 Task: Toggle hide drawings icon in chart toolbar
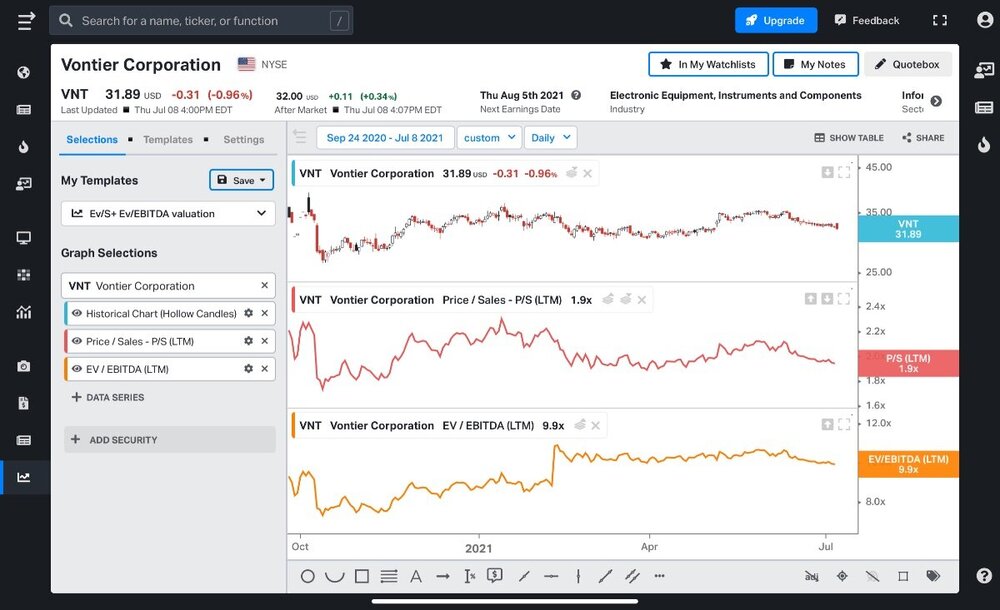point(872,576)
